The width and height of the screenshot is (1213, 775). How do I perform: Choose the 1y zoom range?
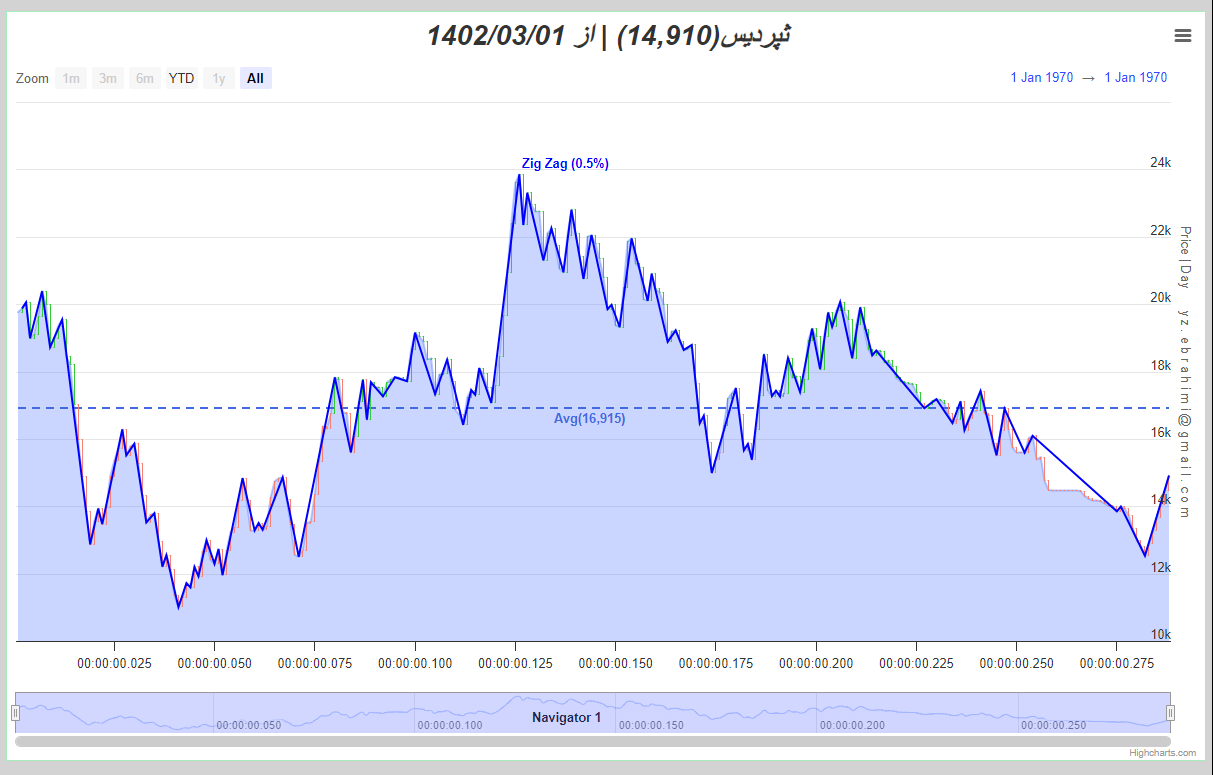click(219, 78)
